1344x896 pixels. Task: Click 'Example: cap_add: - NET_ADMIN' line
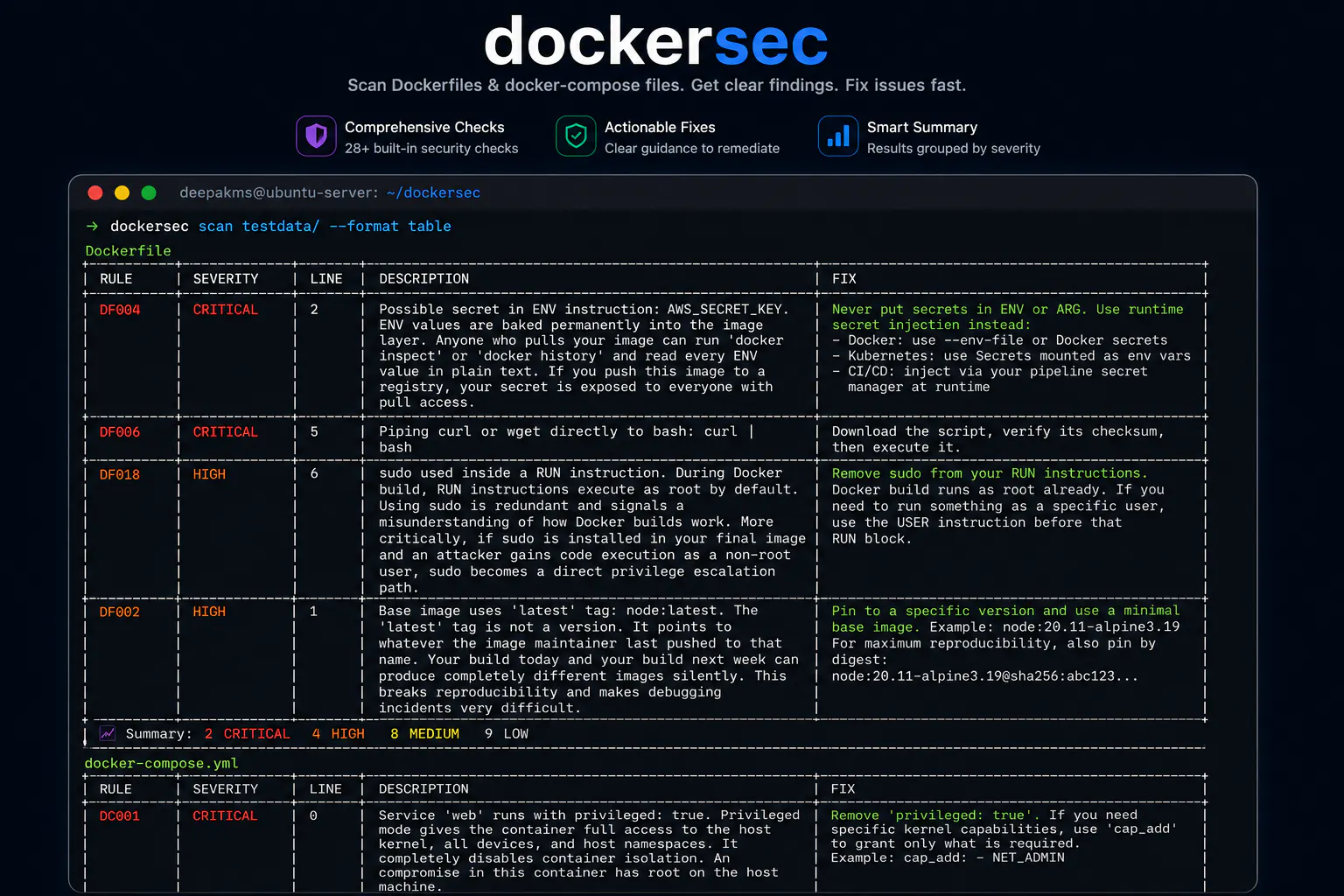(x=948, y=857)
